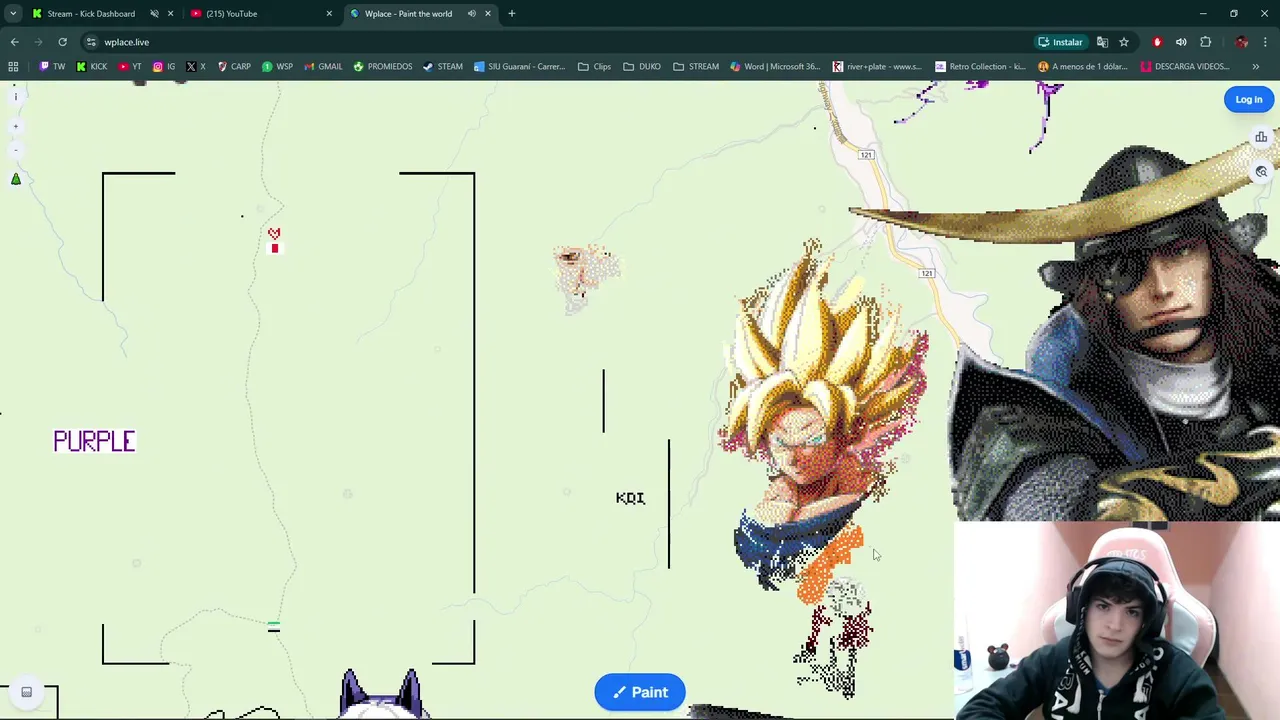Open the translate page icon
The image size is (1280, 720).
1102,42
